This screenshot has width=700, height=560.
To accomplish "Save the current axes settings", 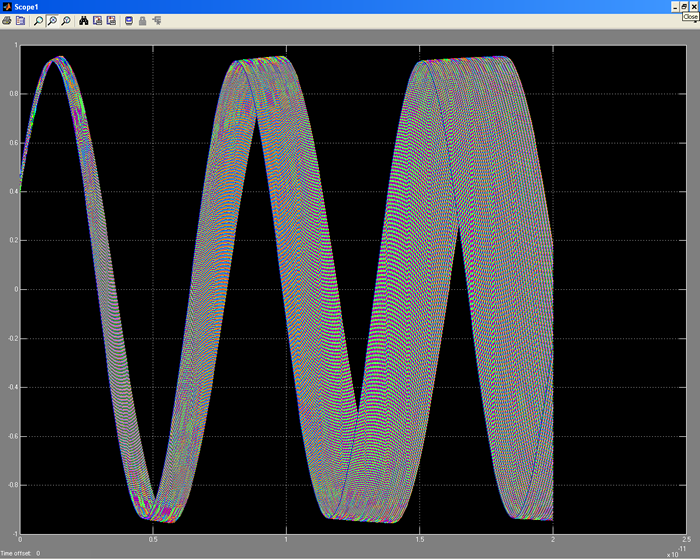I will (x=97, y=20).
